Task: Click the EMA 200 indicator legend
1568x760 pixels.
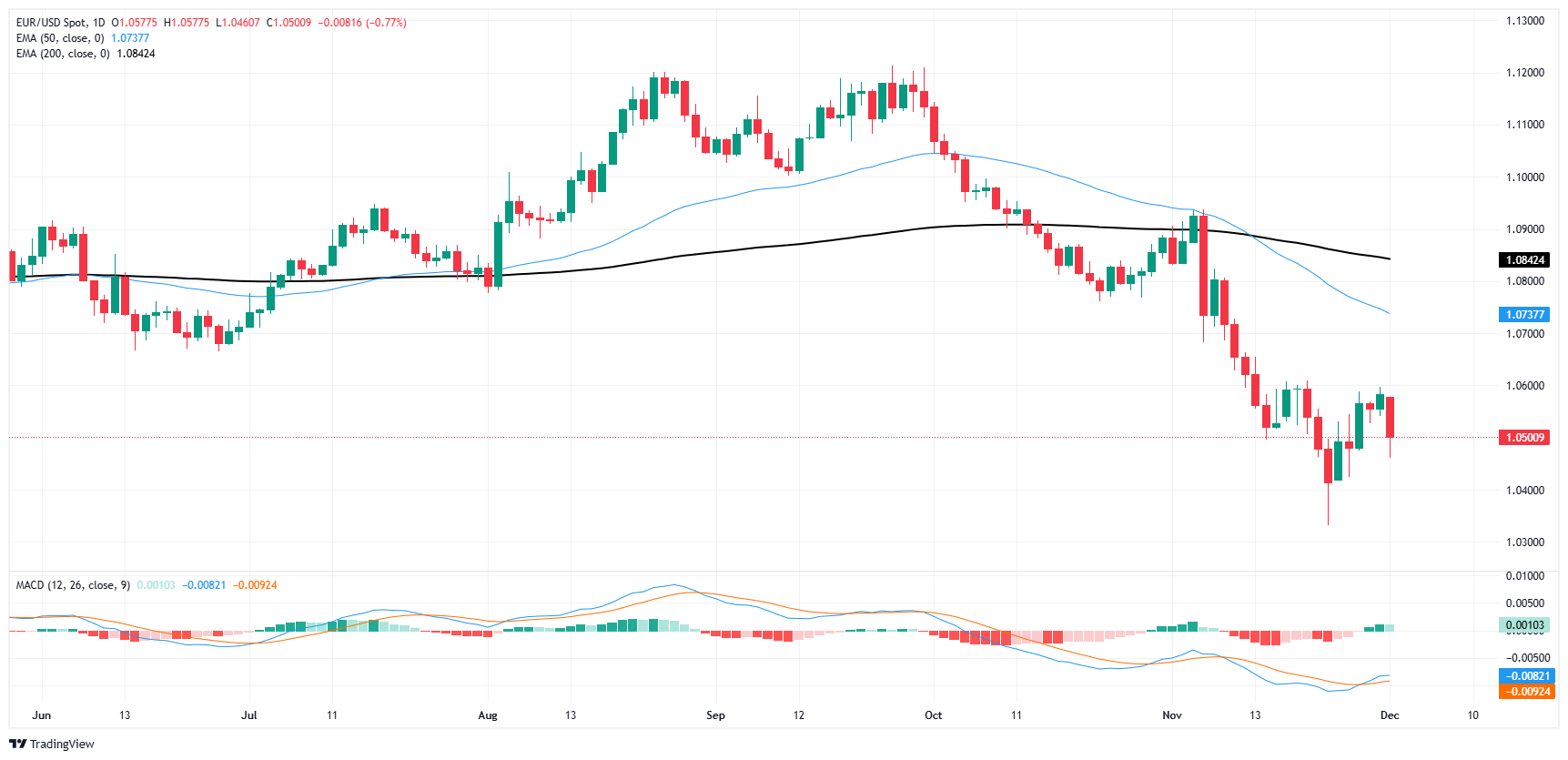Action: [63, 54]
